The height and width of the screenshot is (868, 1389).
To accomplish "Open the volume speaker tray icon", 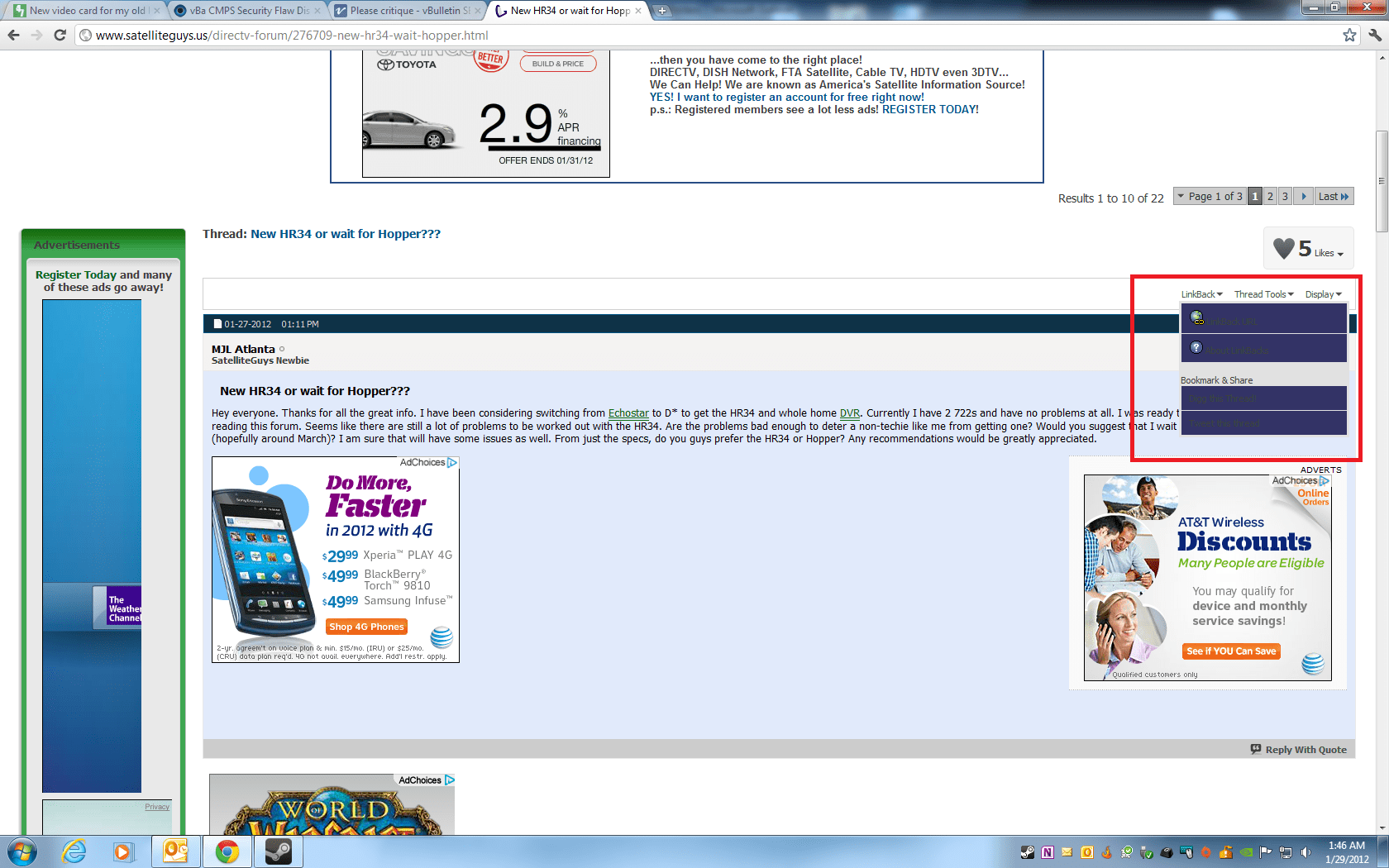I will coord(1305,852).
